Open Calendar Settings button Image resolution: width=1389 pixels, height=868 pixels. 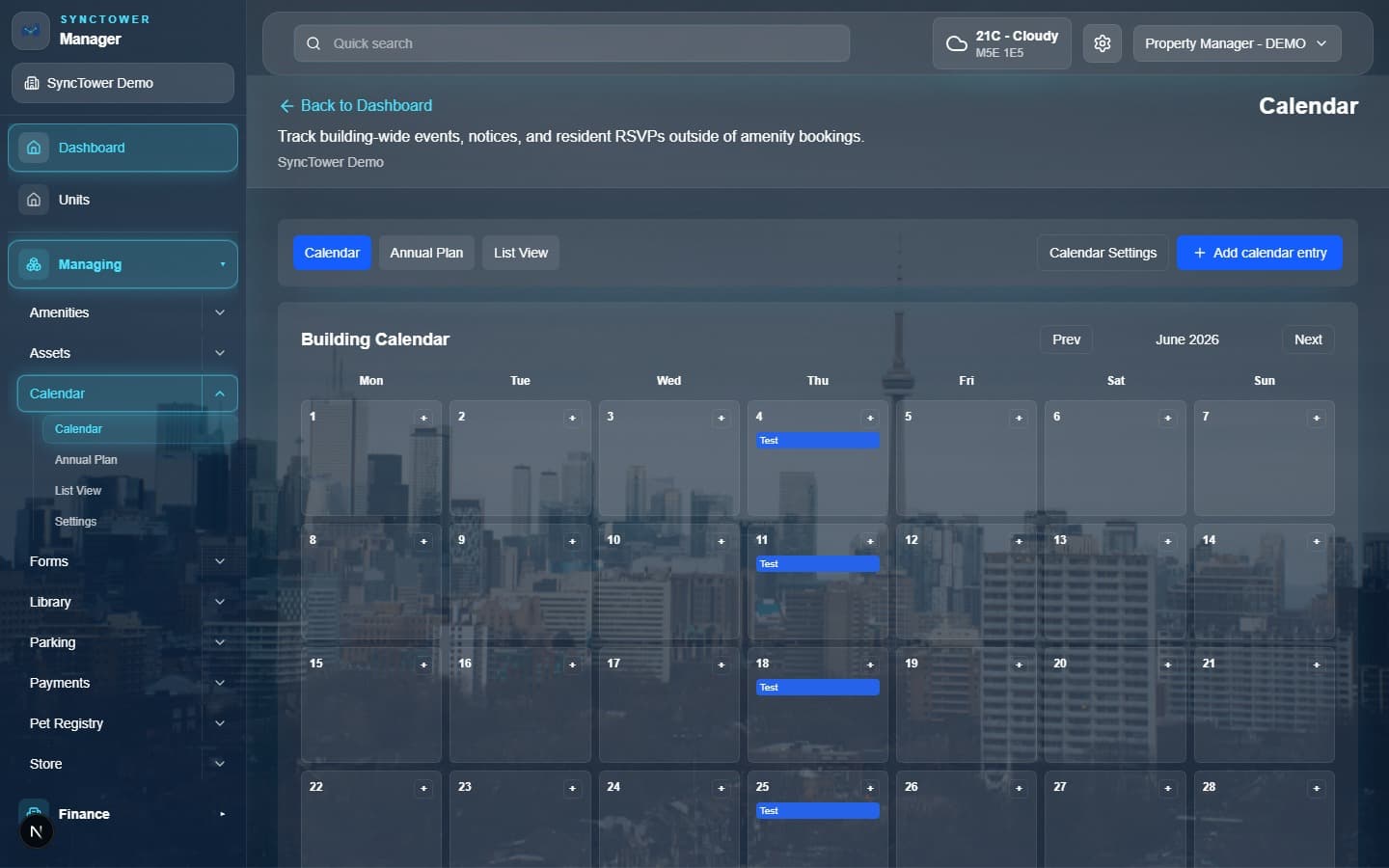click(1103, 253)
